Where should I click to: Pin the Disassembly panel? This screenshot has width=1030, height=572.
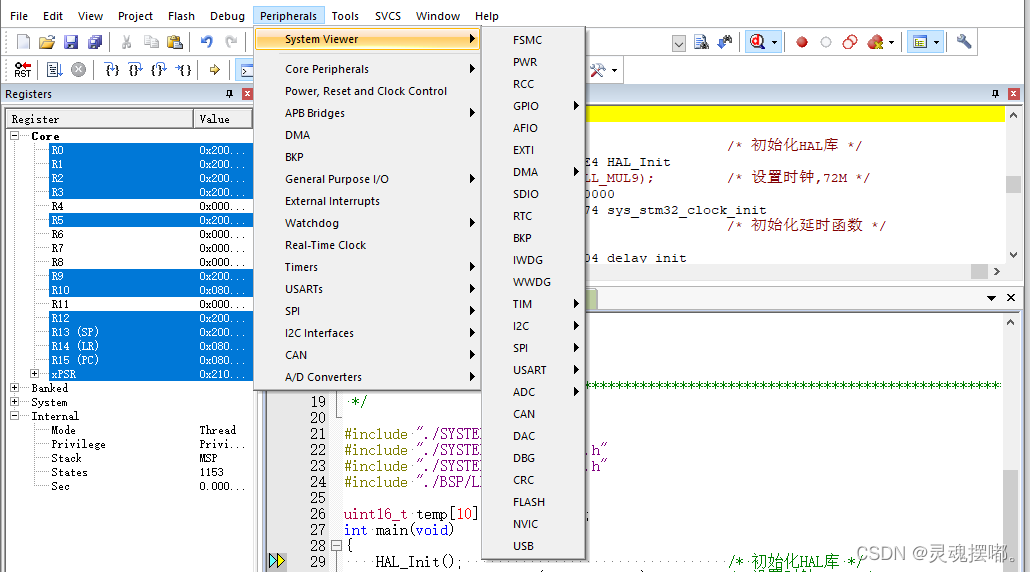[995, 94]
